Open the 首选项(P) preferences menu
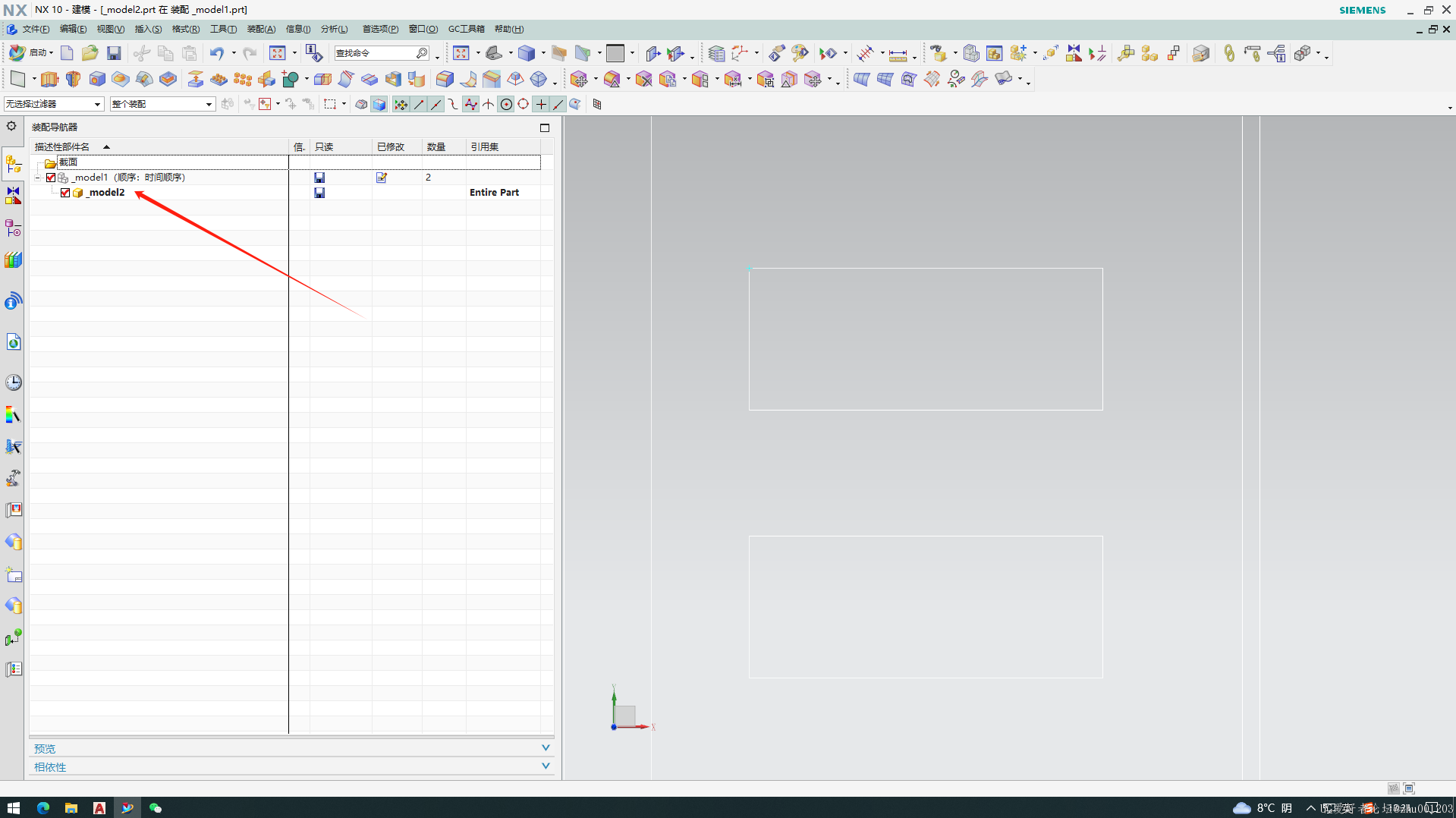Image resolution: width=1456 pixels, height=818 pixels. point(379,29)
